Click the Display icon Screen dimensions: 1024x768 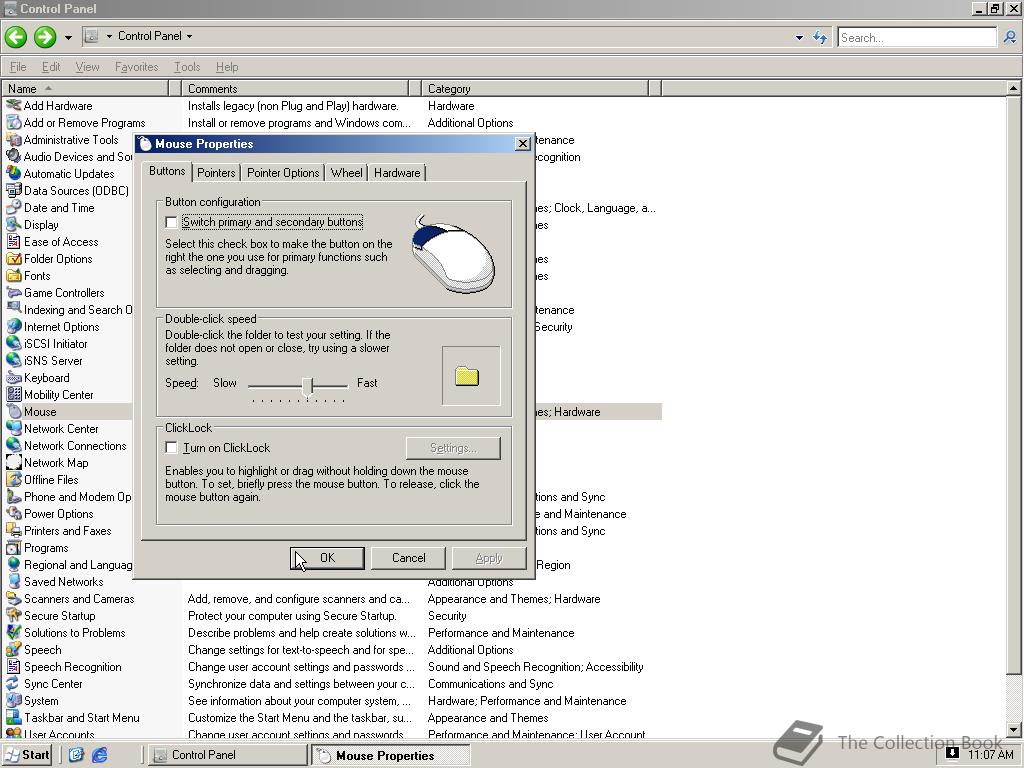point(13,224)
